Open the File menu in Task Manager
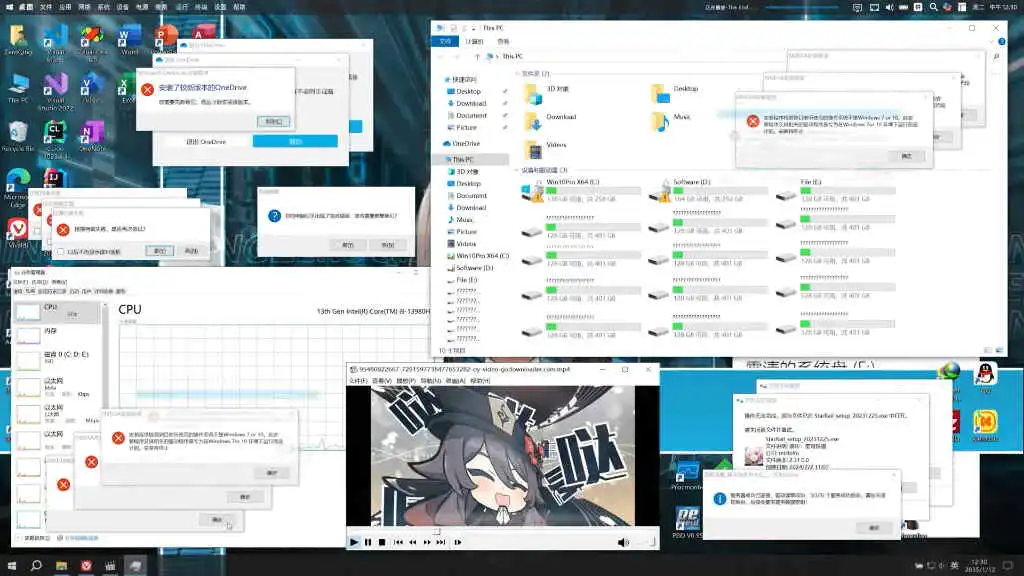The height and width of the screenshot is (576, 1024). (x=21, y=282)
